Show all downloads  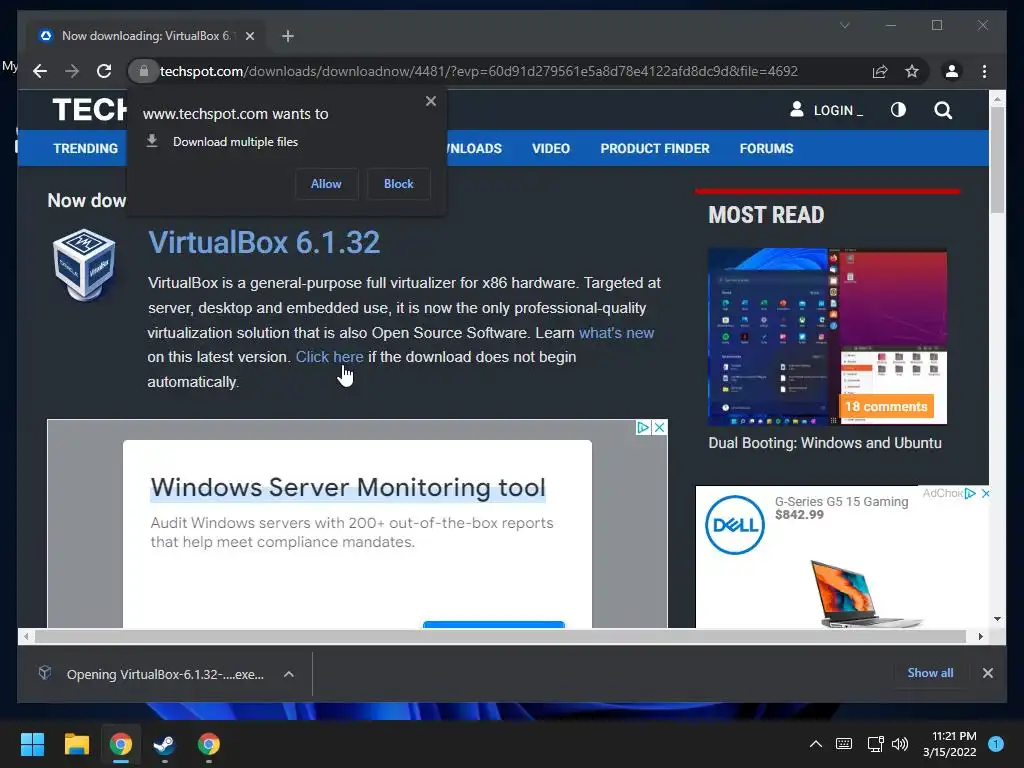(x=930, y=673)
